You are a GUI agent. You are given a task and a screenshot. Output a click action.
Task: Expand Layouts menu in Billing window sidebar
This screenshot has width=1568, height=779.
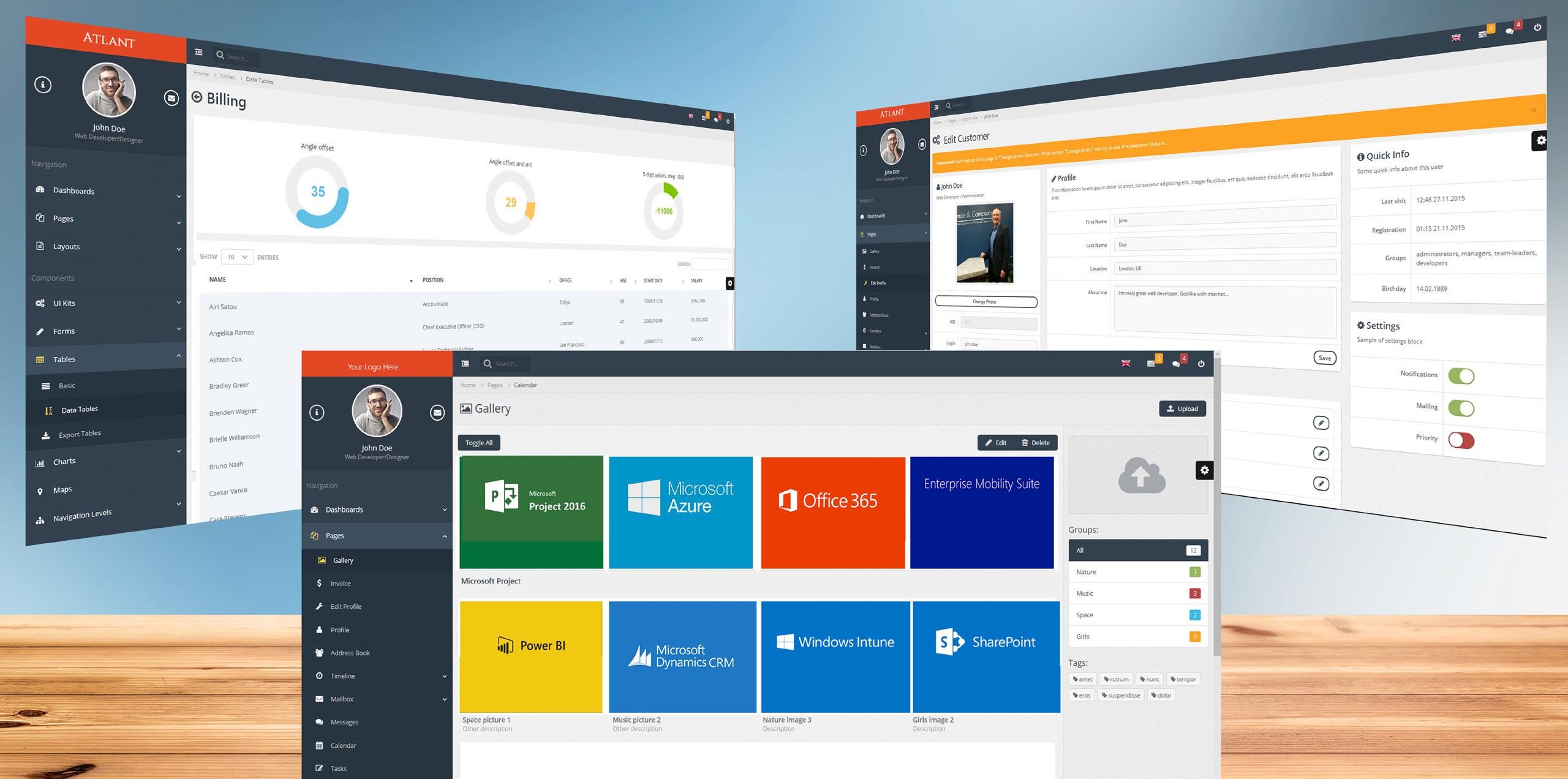point(105,246)
